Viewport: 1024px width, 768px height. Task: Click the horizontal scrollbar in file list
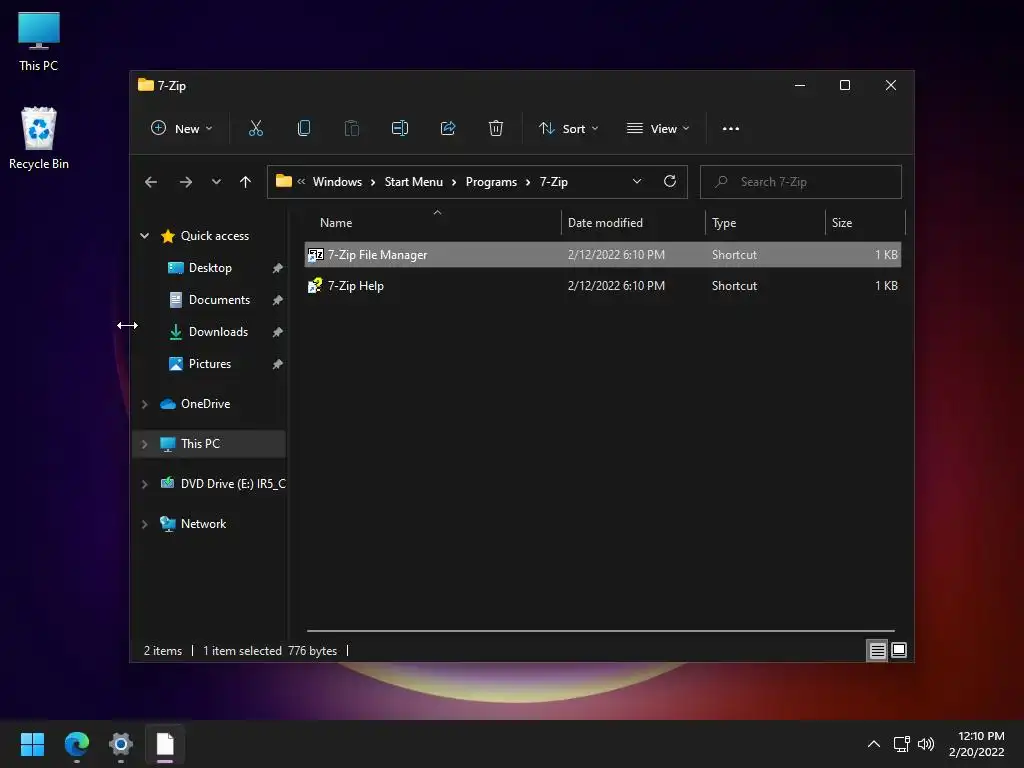tap(600, 631)
